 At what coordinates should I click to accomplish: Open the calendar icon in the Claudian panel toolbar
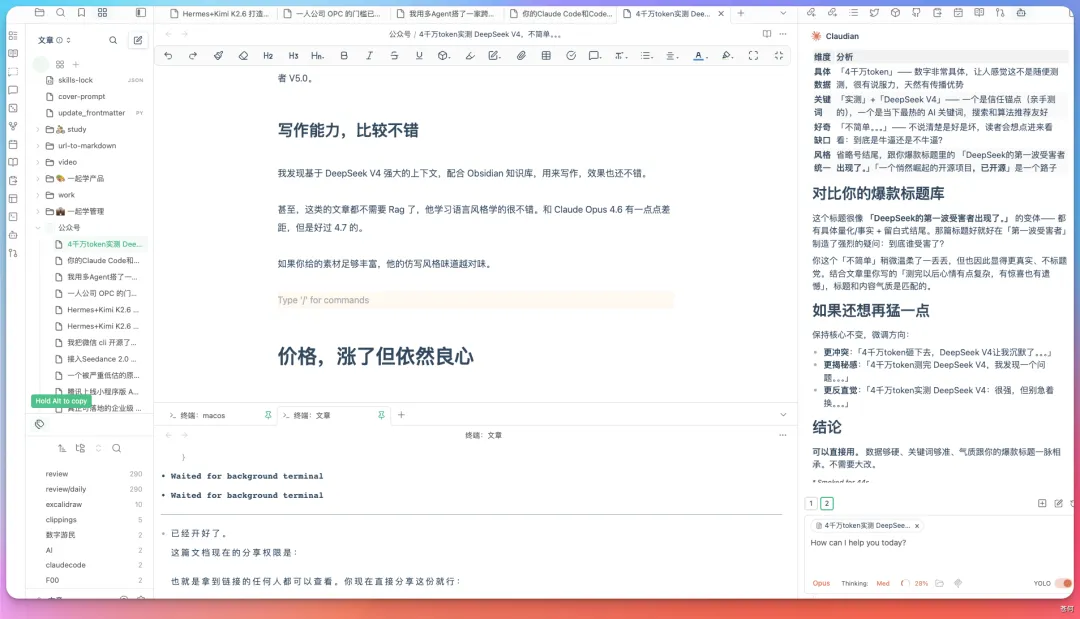959,13
